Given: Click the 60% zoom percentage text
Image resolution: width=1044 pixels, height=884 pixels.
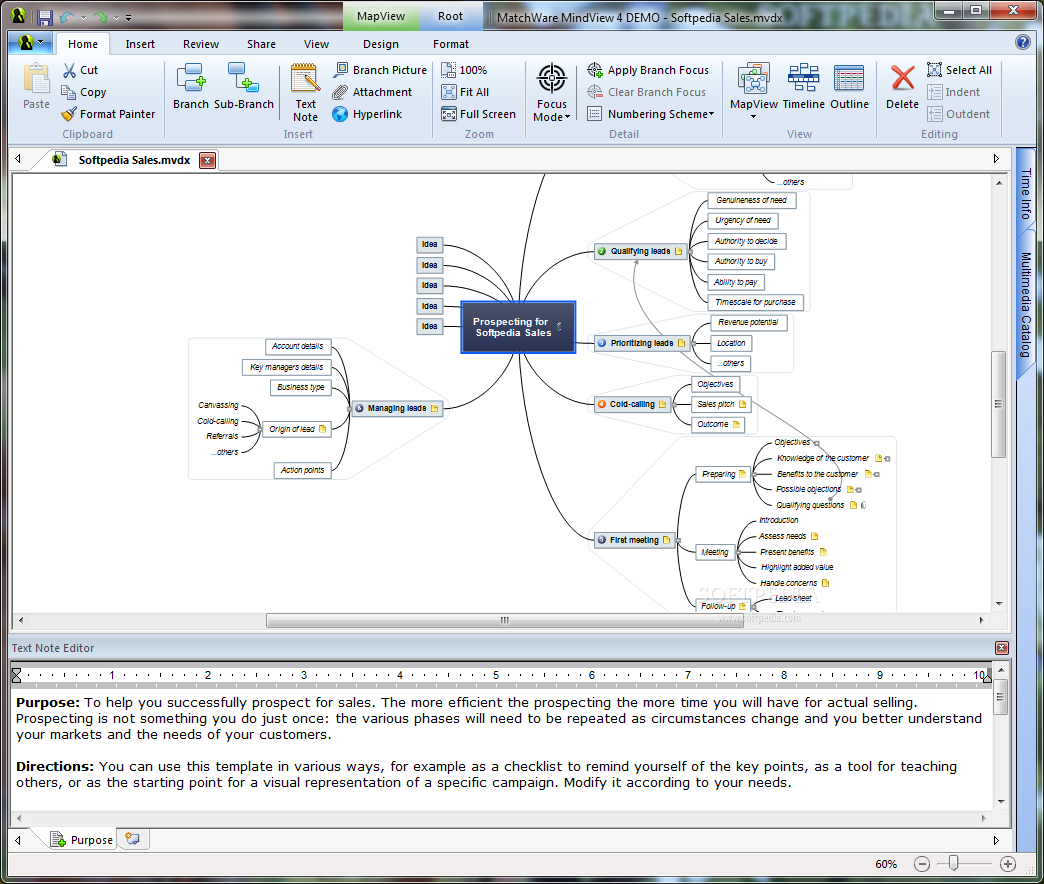Looking at the screenshot, I should pyautogui.click(x=886, y=864).
